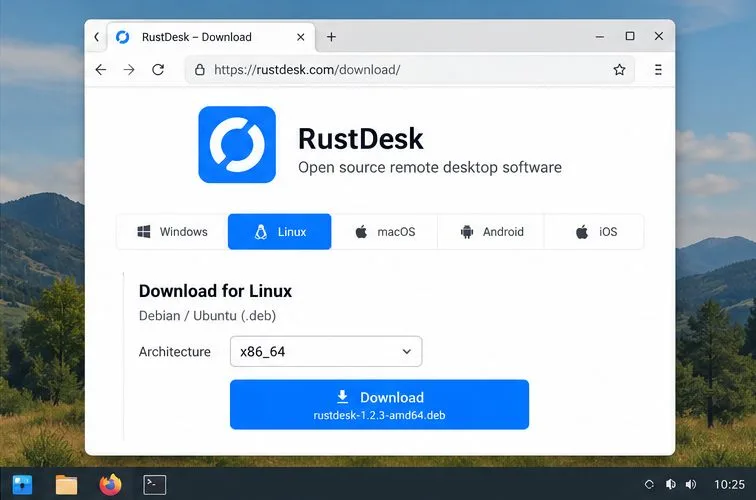Screen dimensions: 756x500
Task: Maximize the browser window
Action: (x=630, y=36)
